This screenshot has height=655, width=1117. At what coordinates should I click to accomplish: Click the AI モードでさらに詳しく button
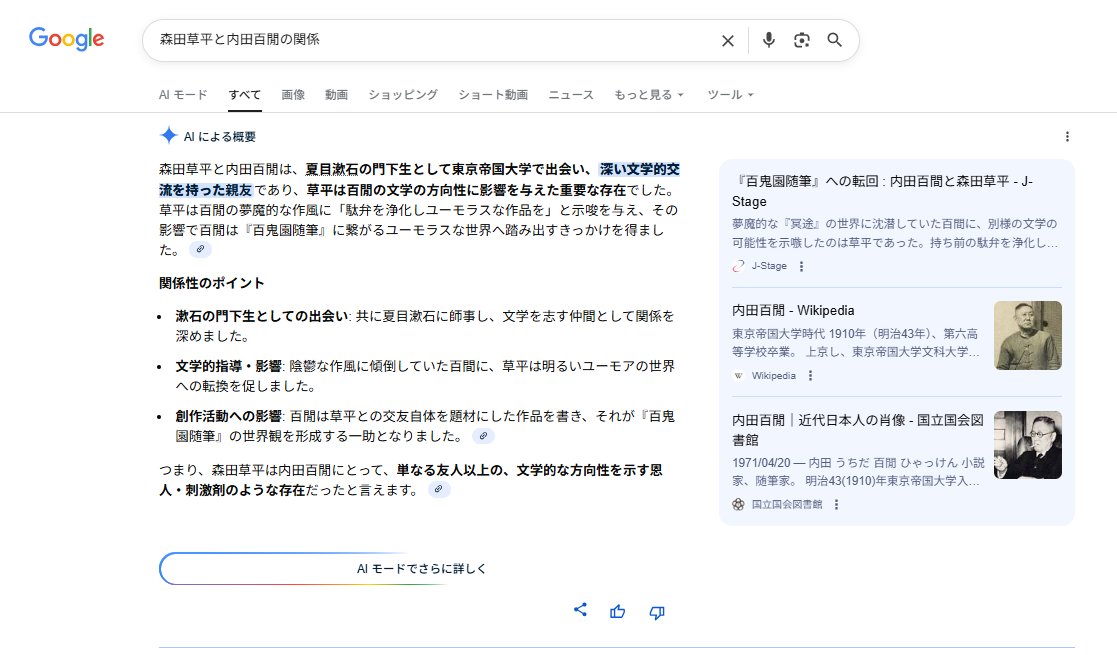click(x=421, y=569)
